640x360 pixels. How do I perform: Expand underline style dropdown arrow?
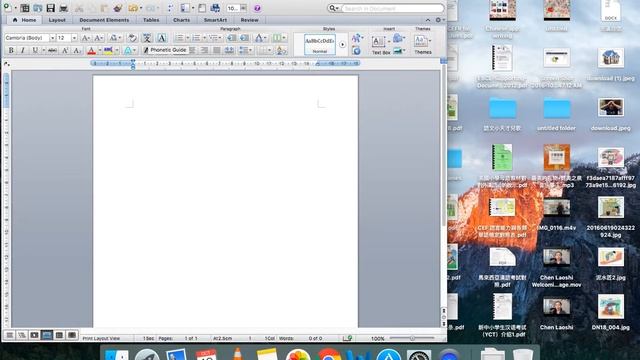(x=43, y=50)
